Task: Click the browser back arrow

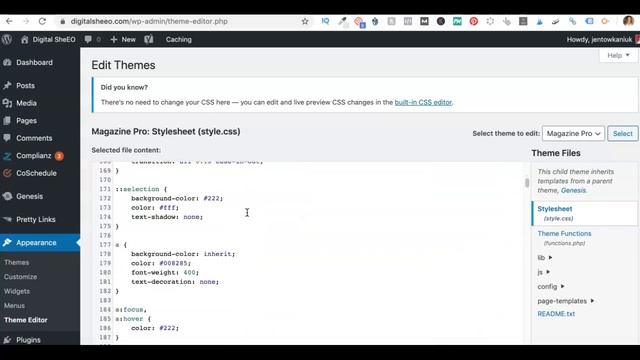Action: pos(9,21)
